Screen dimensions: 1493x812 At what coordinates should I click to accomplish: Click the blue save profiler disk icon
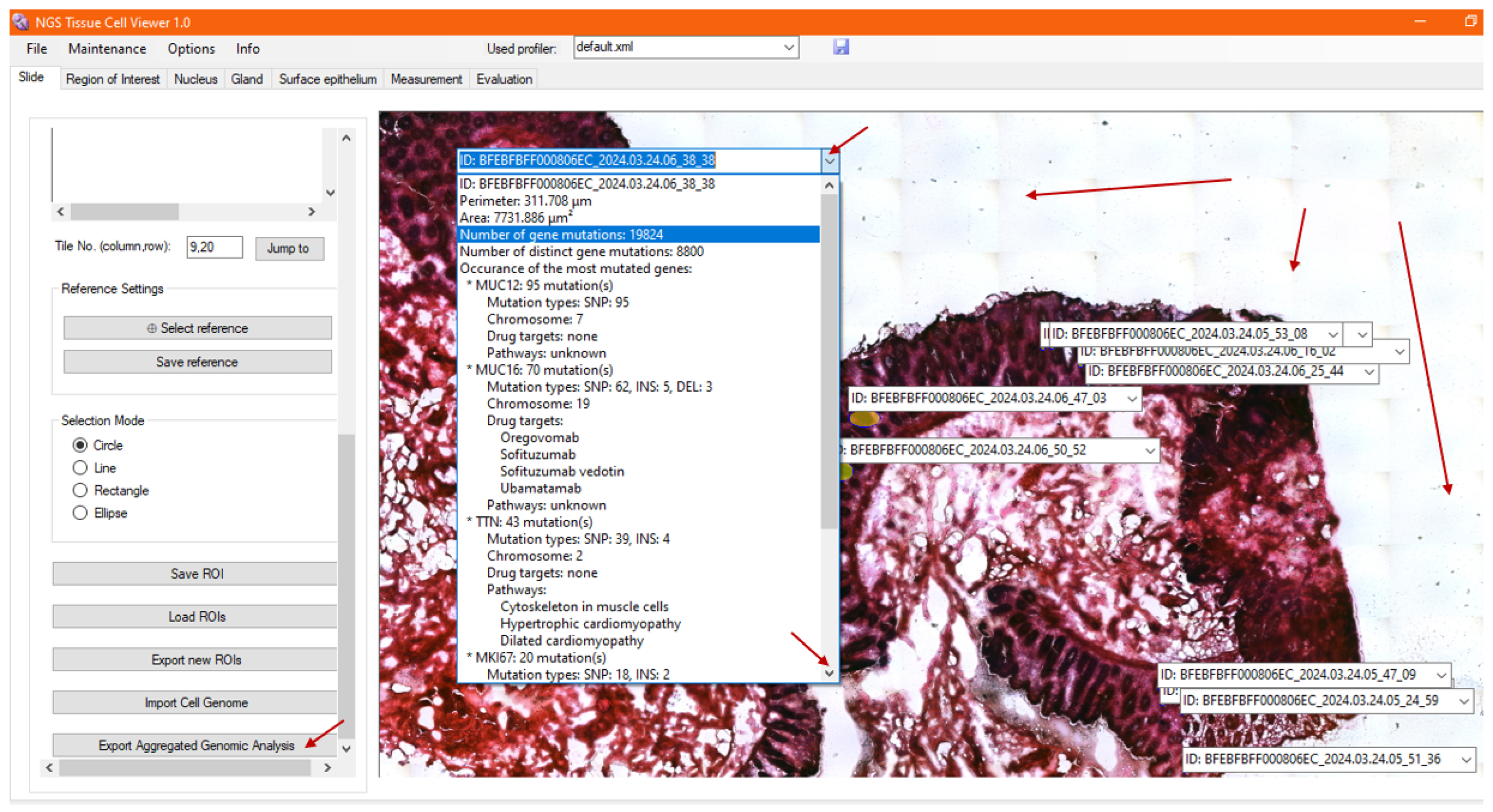pos(840,47)
